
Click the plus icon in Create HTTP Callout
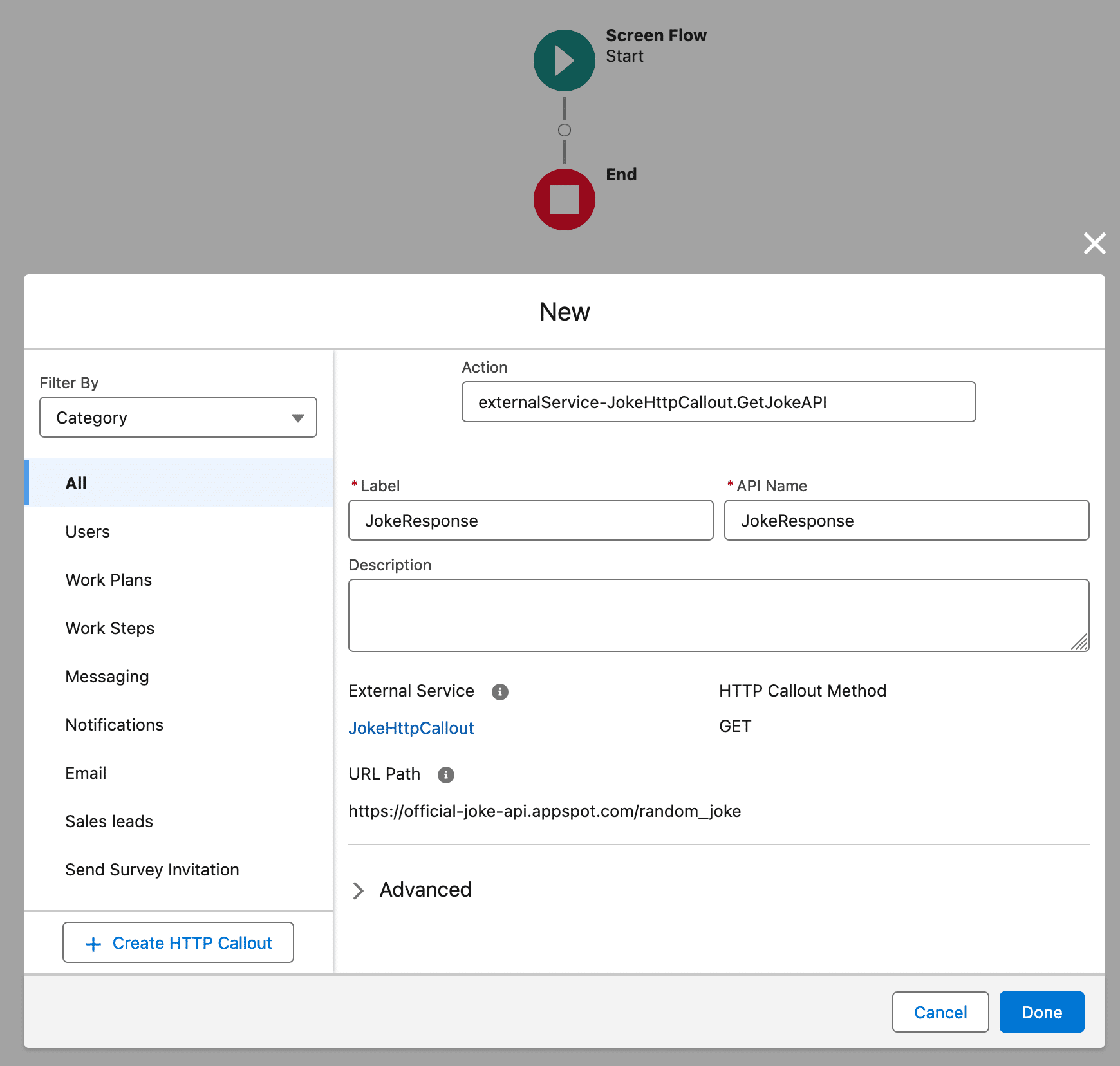click(93, 943)
